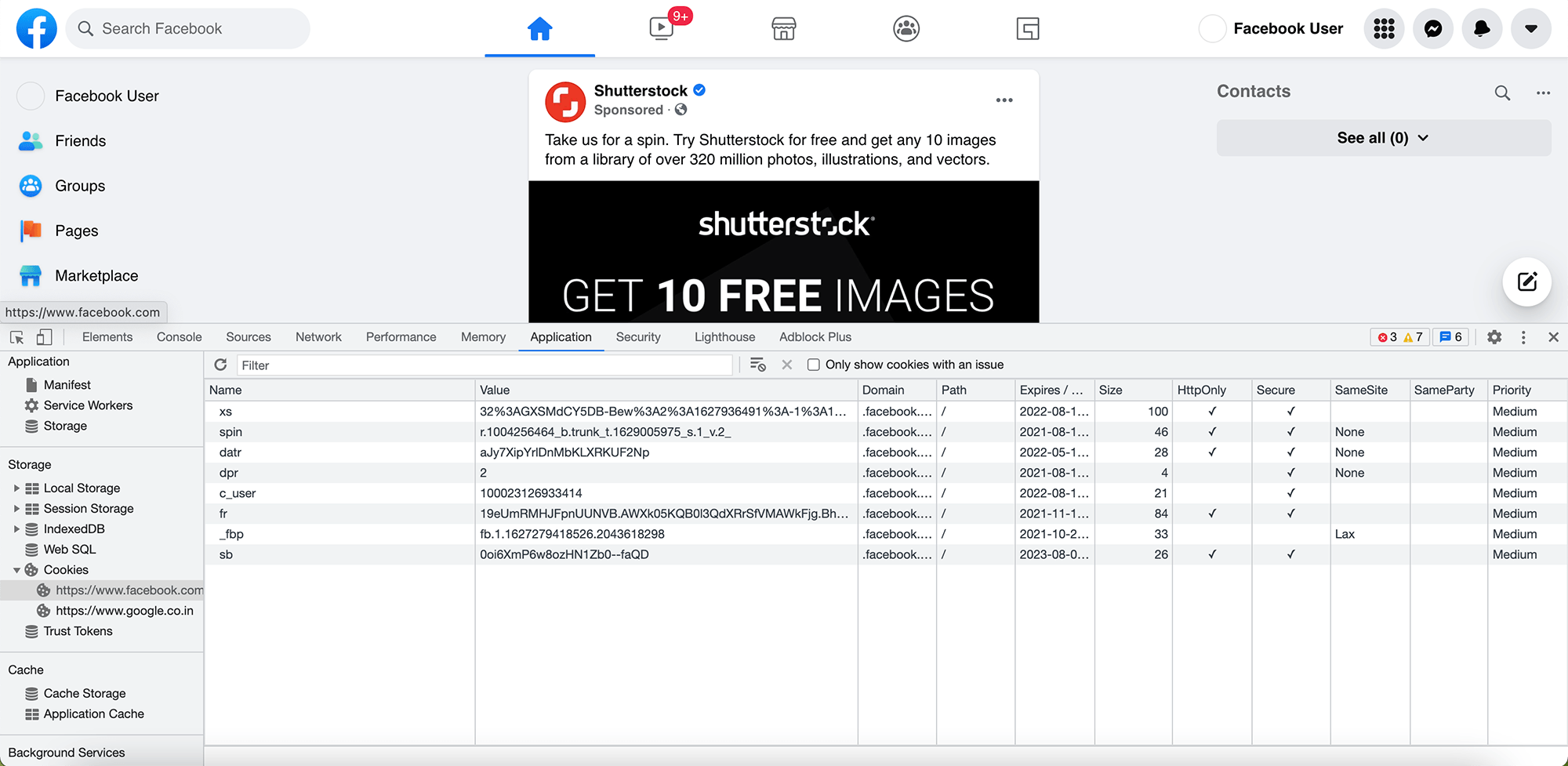The image size is (1568, 766).
Task: Toggle the device toolbar icon
Action: tap(45, 337)
